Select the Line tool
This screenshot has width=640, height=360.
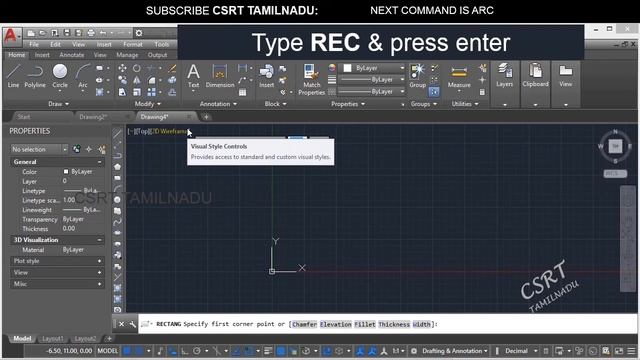tap(13, 76)
